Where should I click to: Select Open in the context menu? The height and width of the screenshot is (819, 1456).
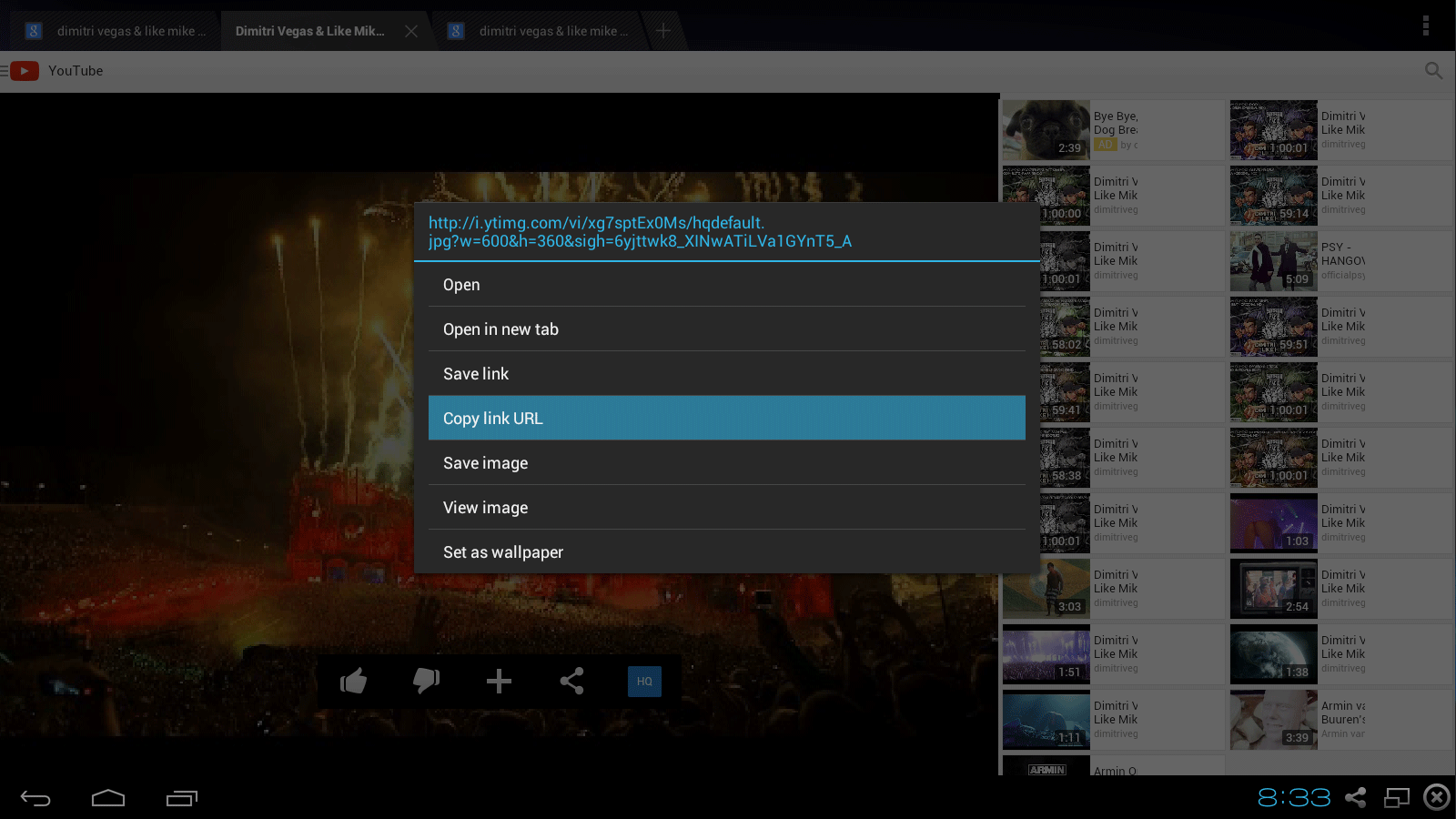click(x=726, y=285)
